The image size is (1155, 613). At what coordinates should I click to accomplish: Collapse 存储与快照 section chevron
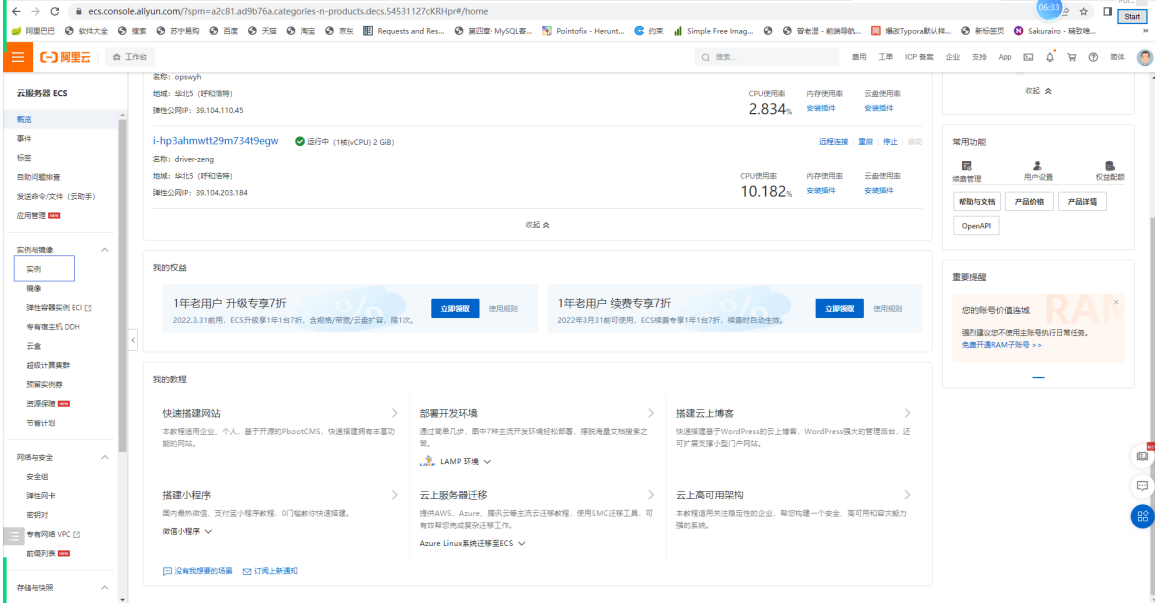pyautogui.click(x=105, y=588)
